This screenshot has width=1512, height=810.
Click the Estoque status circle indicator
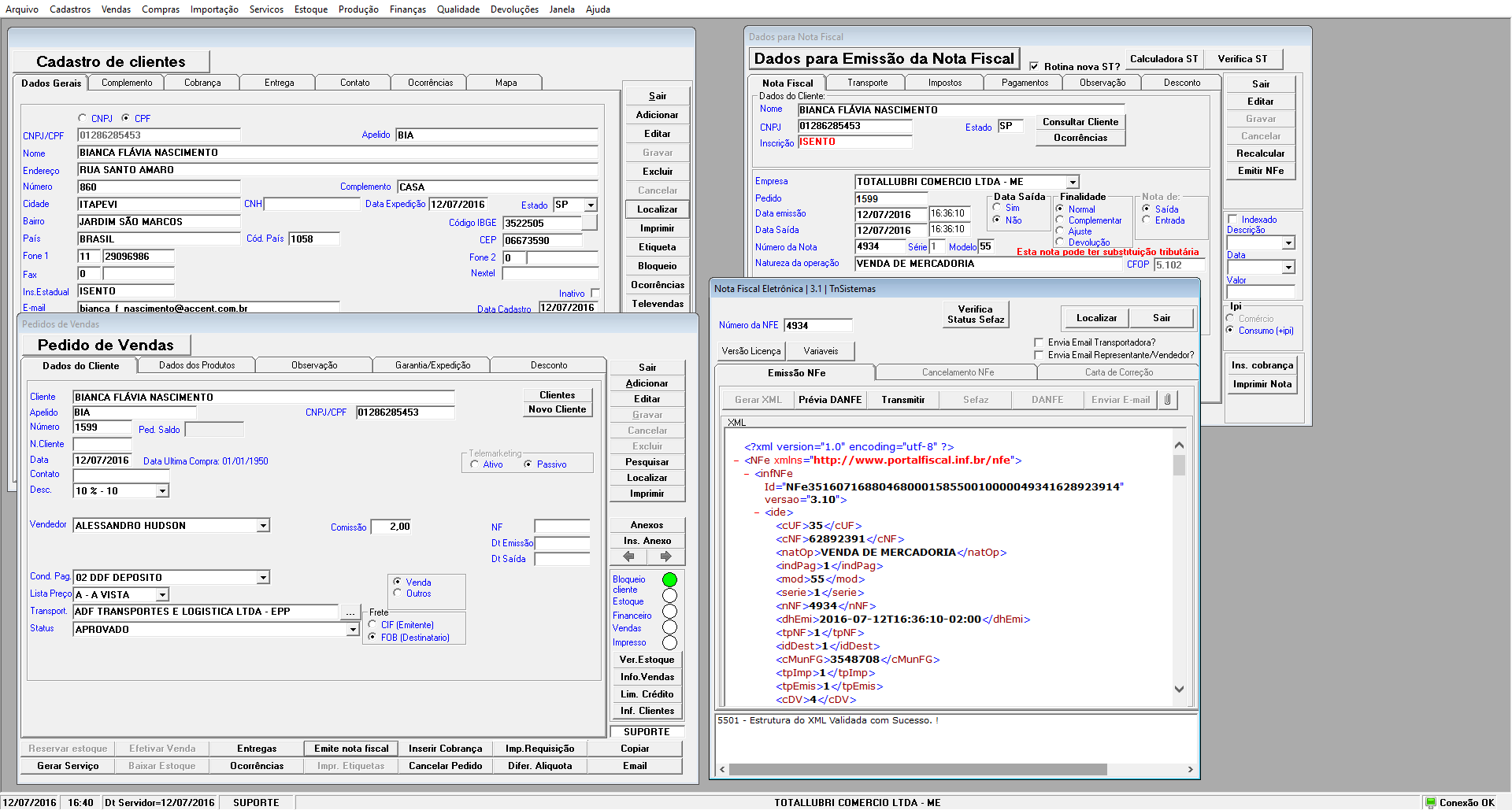pos(669,596)
